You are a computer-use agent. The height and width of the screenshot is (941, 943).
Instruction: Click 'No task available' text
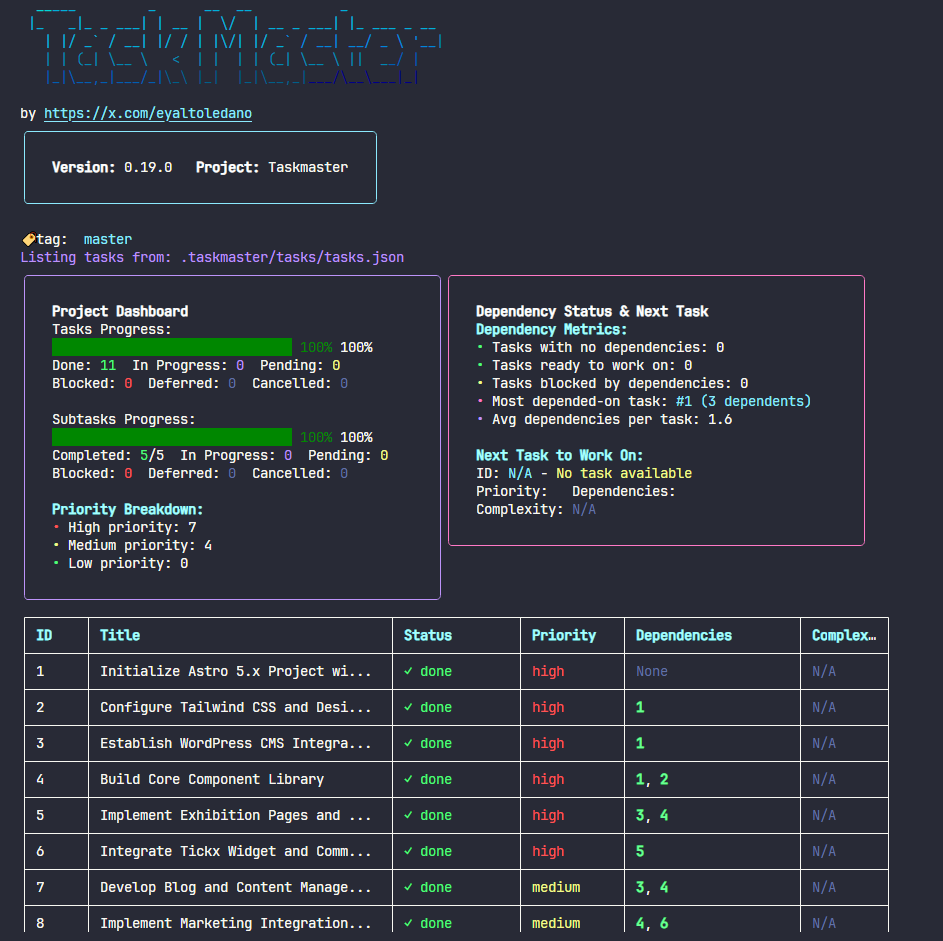(x=624, y=473)
